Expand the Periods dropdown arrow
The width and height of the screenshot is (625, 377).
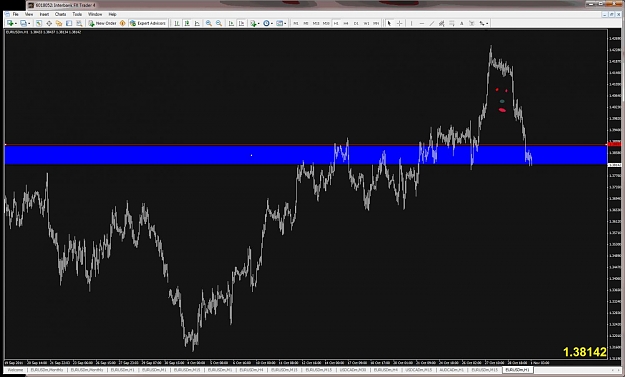(x=271, y=24)
